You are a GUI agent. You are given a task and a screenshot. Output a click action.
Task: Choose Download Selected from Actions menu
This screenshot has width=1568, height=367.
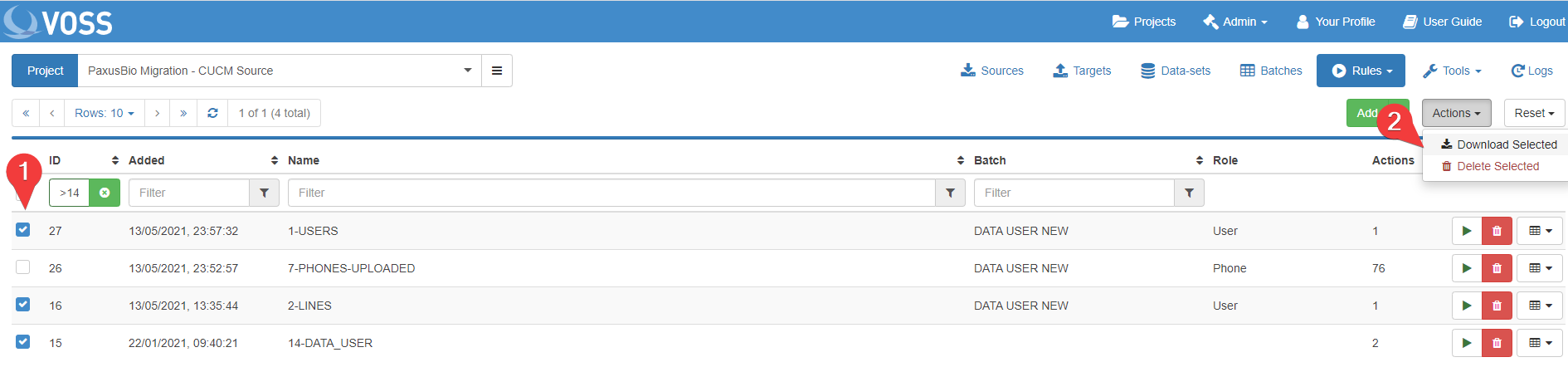point(1498,144)
